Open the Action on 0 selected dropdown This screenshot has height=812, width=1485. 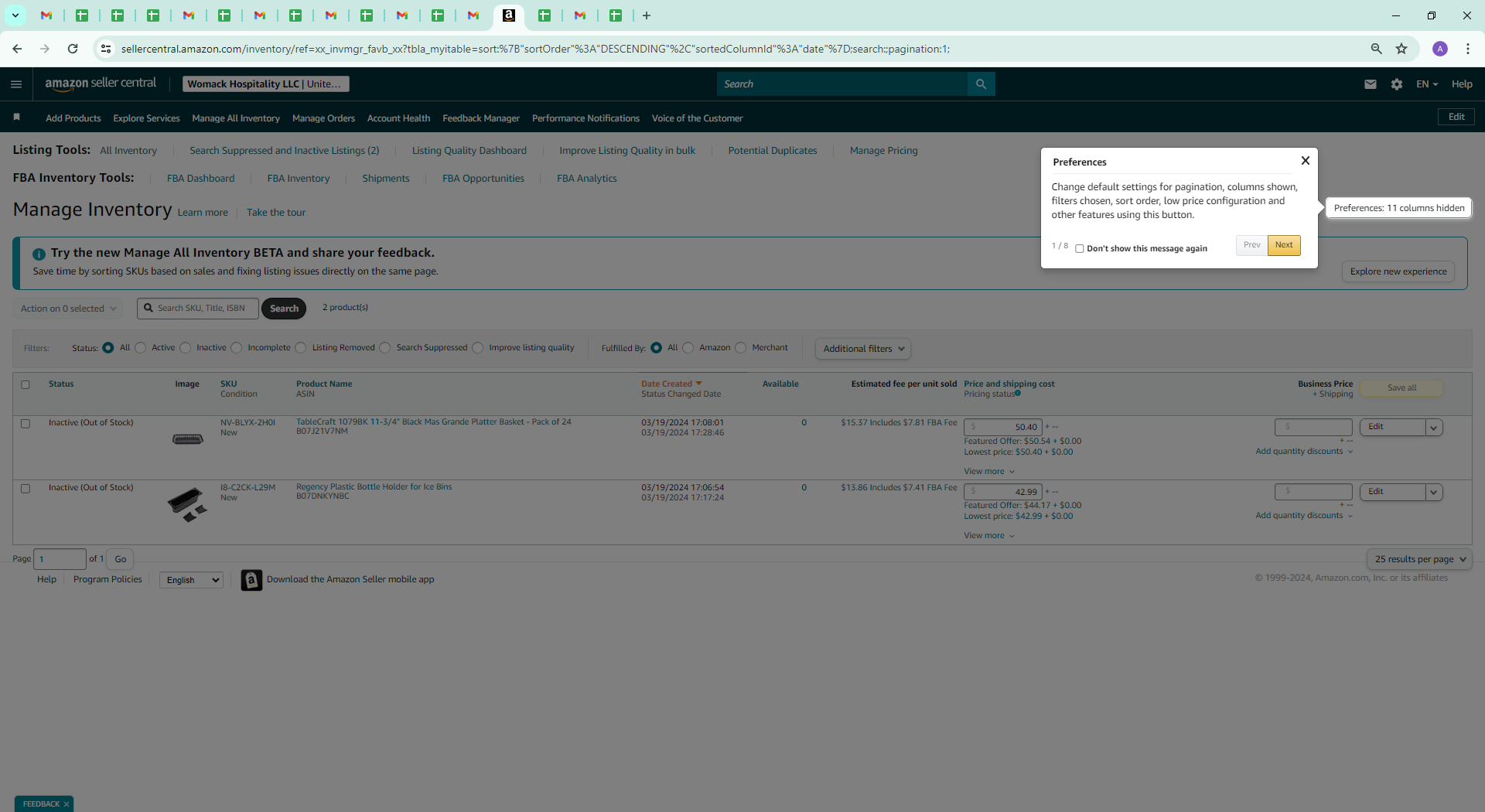coord(68,309)
